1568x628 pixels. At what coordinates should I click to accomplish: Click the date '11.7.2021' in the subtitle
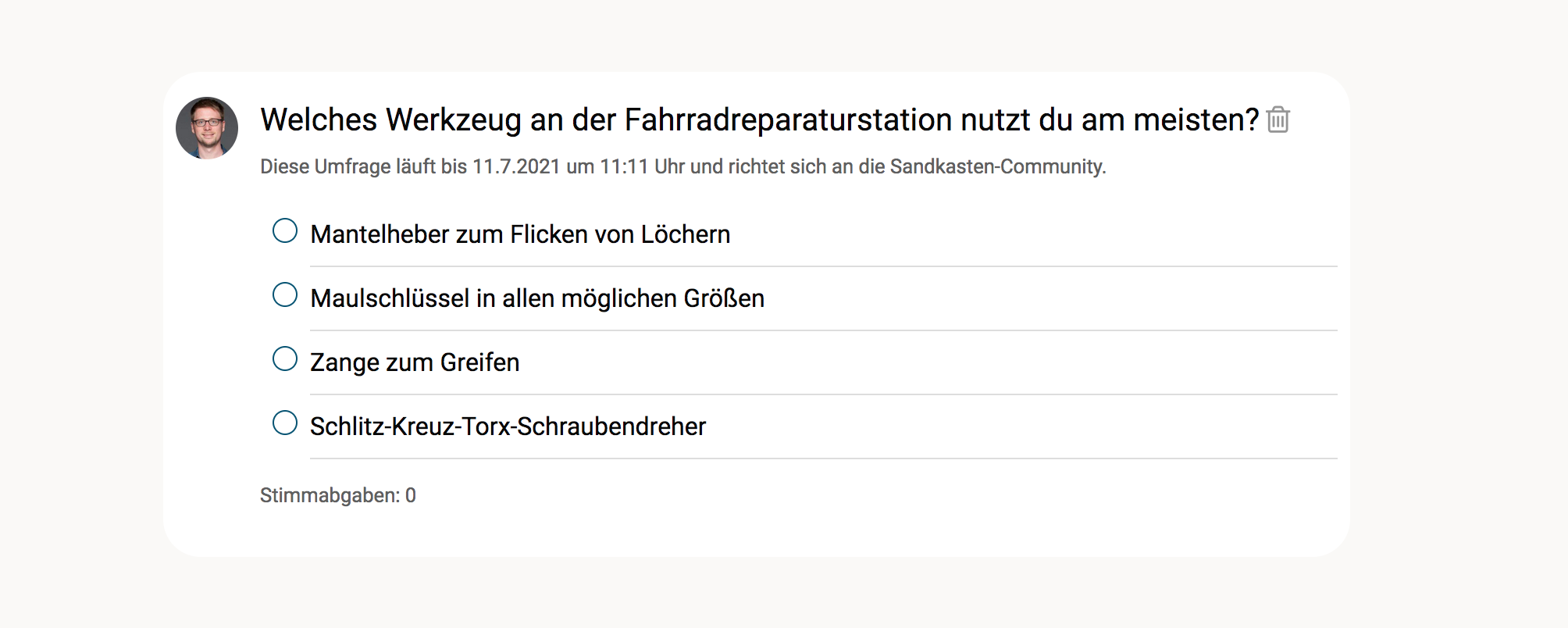click(x=516, y=166)
